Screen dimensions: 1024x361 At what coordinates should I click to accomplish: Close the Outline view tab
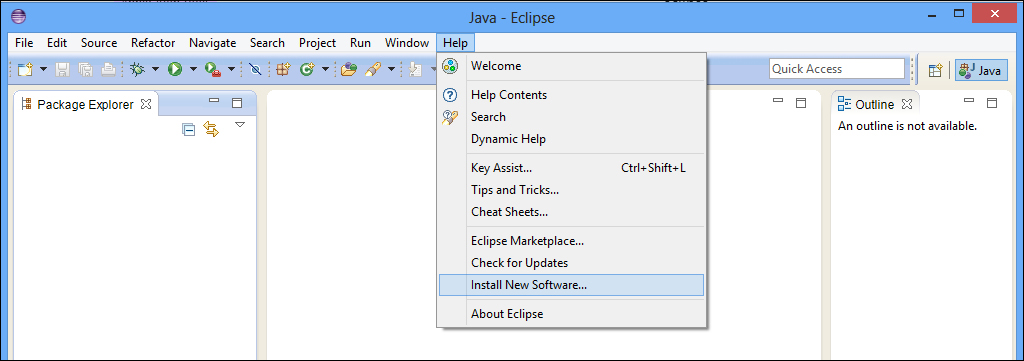coord(906,104)
